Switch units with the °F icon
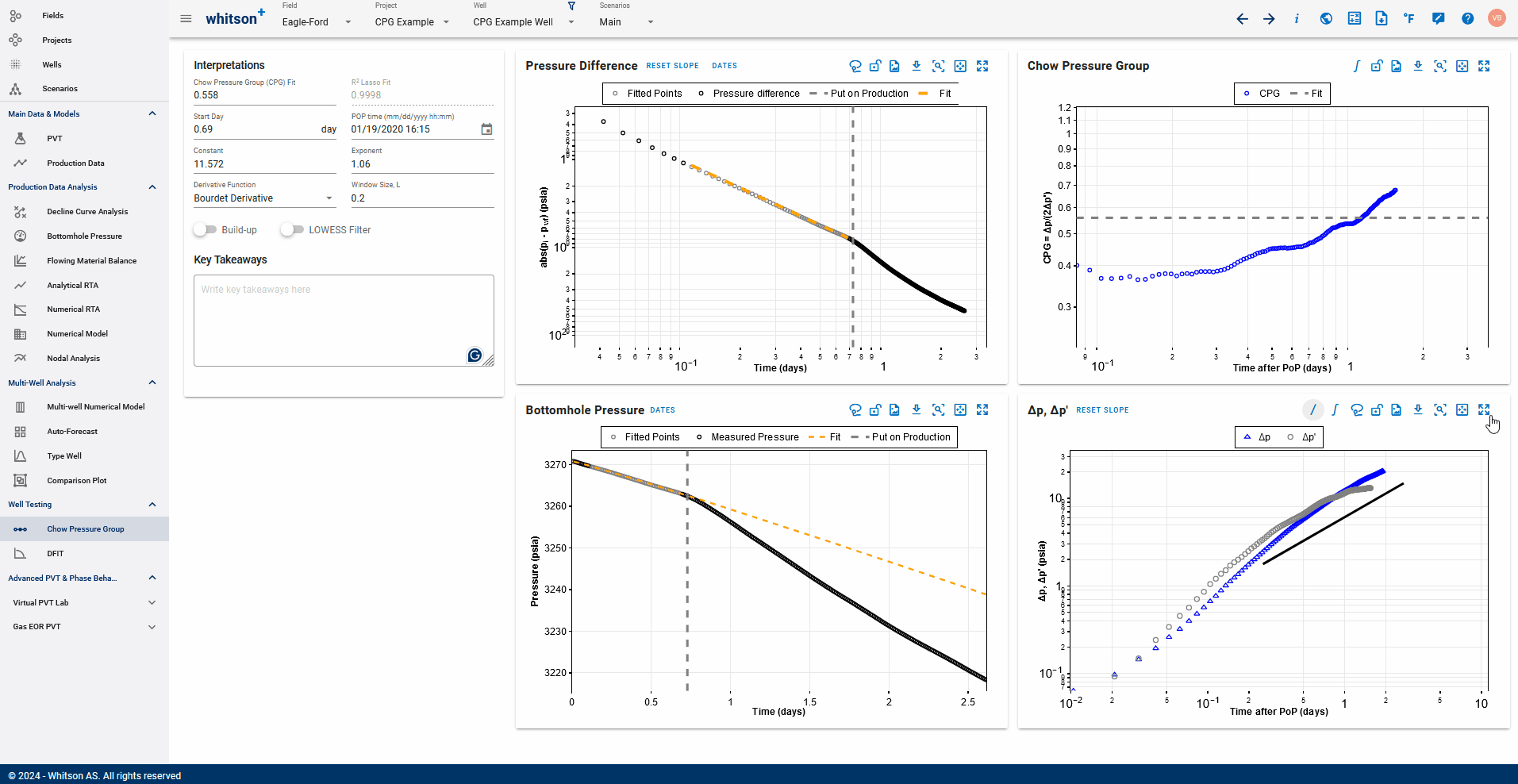The width and height of the screenshot is (1518, 784). coord(1409,19)
